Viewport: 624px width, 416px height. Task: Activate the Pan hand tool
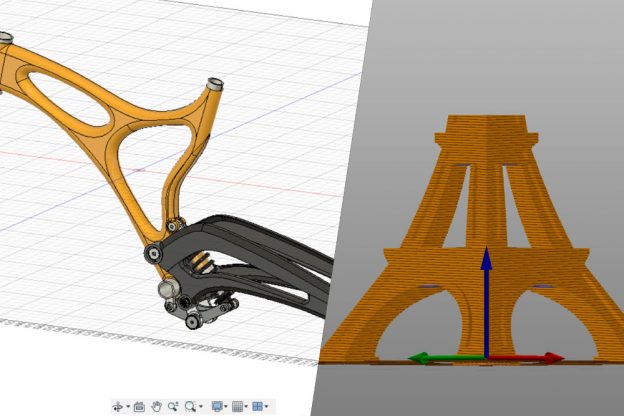click(156, 406)
